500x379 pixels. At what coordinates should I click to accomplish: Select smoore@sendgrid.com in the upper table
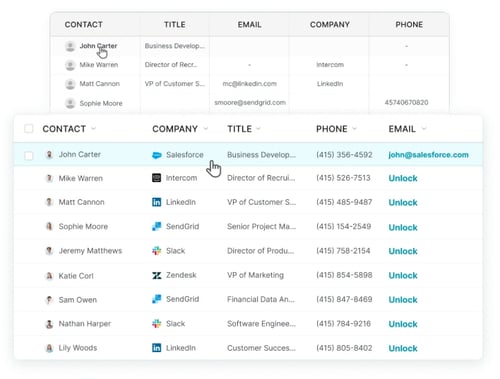(x=250, y=103)
